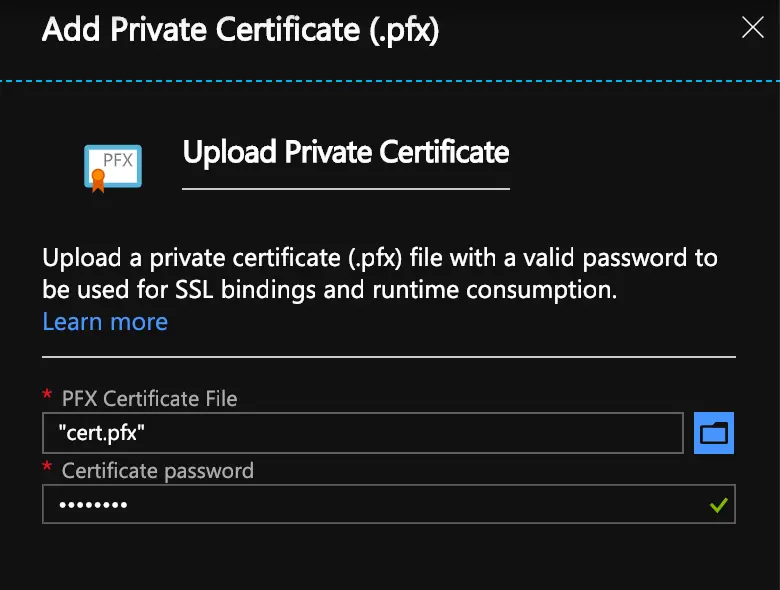Viewport: 780px width, 590px height.
Task: Click the PFX Certificate File label
Action: tap(149, 398)
